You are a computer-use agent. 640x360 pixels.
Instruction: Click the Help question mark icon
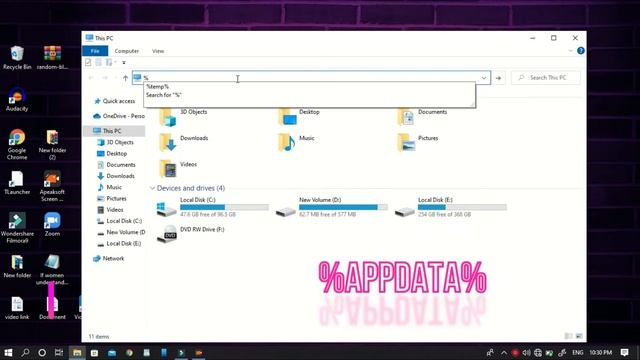580,51
